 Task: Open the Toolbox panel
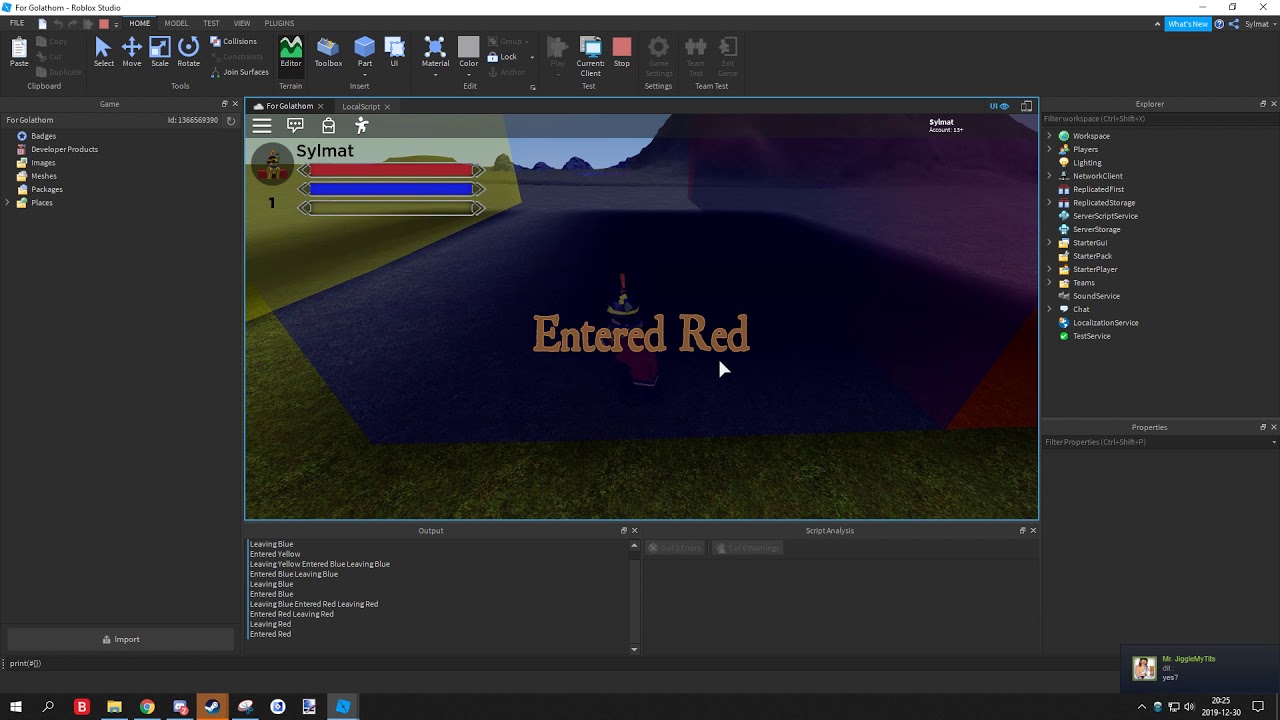[328, 52]
